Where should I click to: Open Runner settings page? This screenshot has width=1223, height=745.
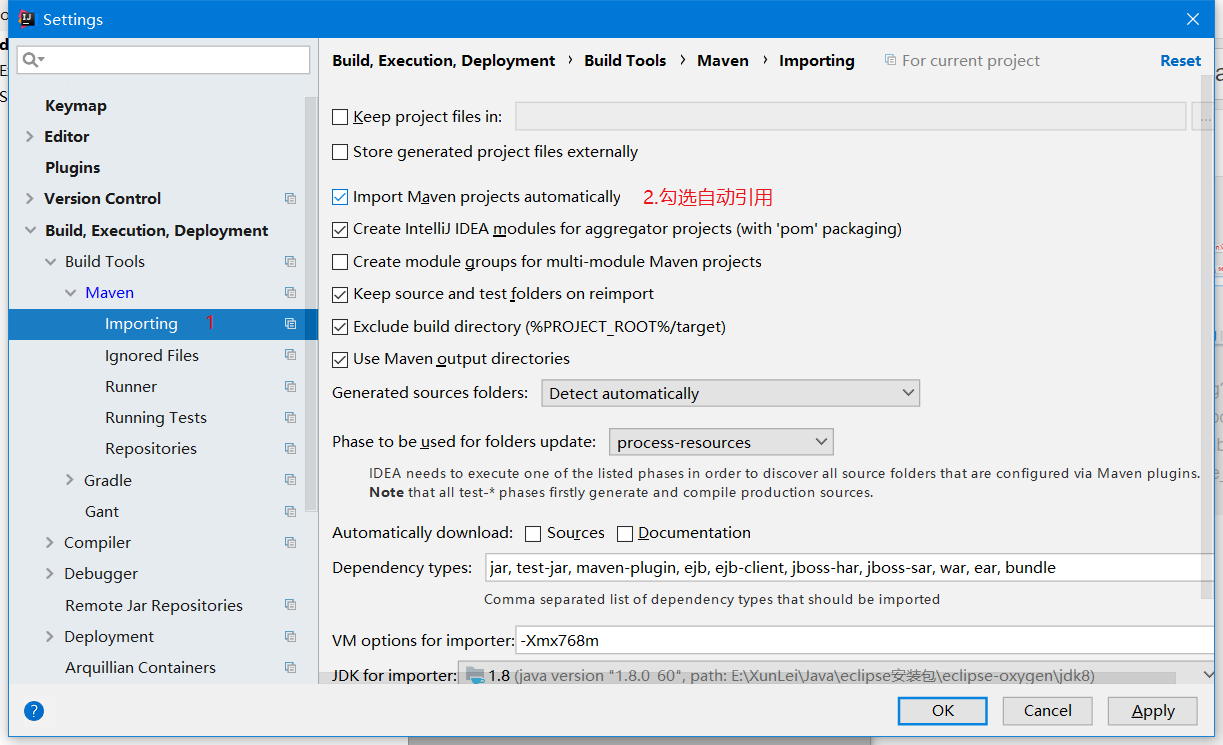(131, 387)
